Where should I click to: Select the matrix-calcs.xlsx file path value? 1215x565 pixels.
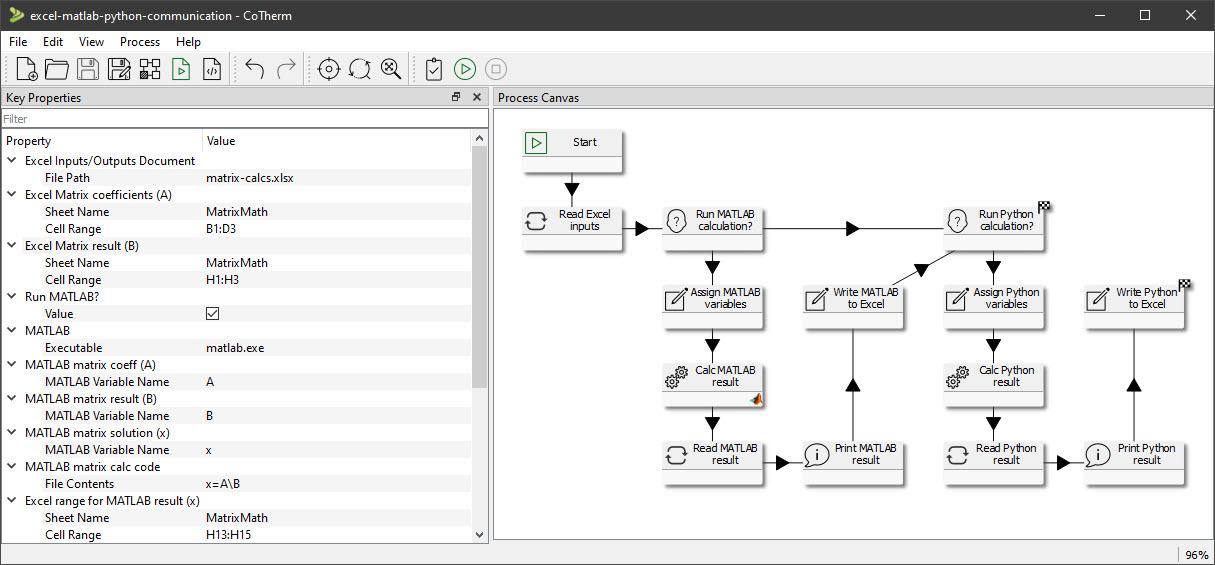pos(250,177)
